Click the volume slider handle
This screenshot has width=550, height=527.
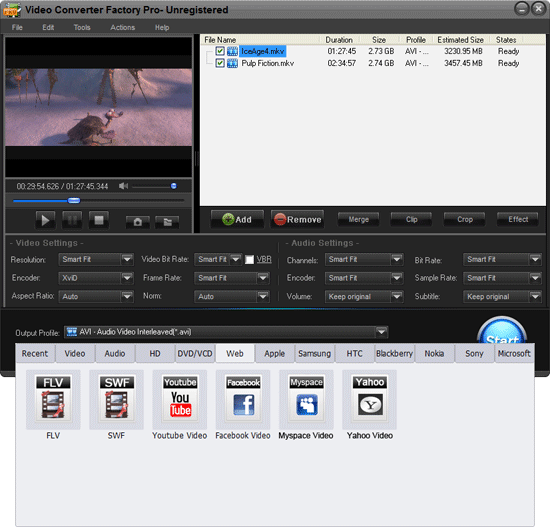coord(174,186)
